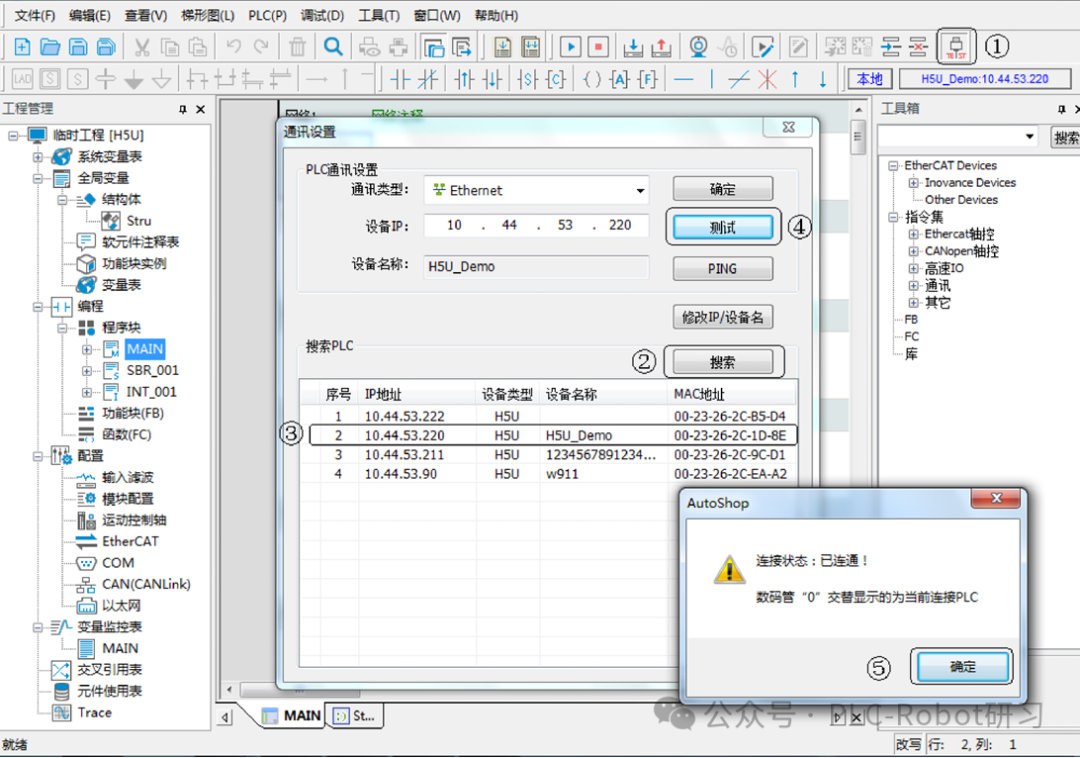
Task: Click the 测试 test button
Action: pyautogui.click(x=722, y=227)
